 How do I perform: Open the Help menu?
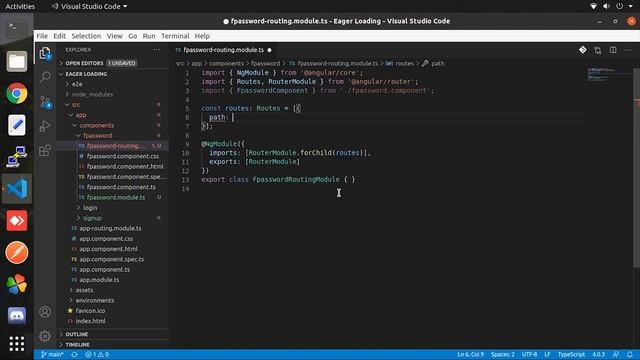[202, 36]
